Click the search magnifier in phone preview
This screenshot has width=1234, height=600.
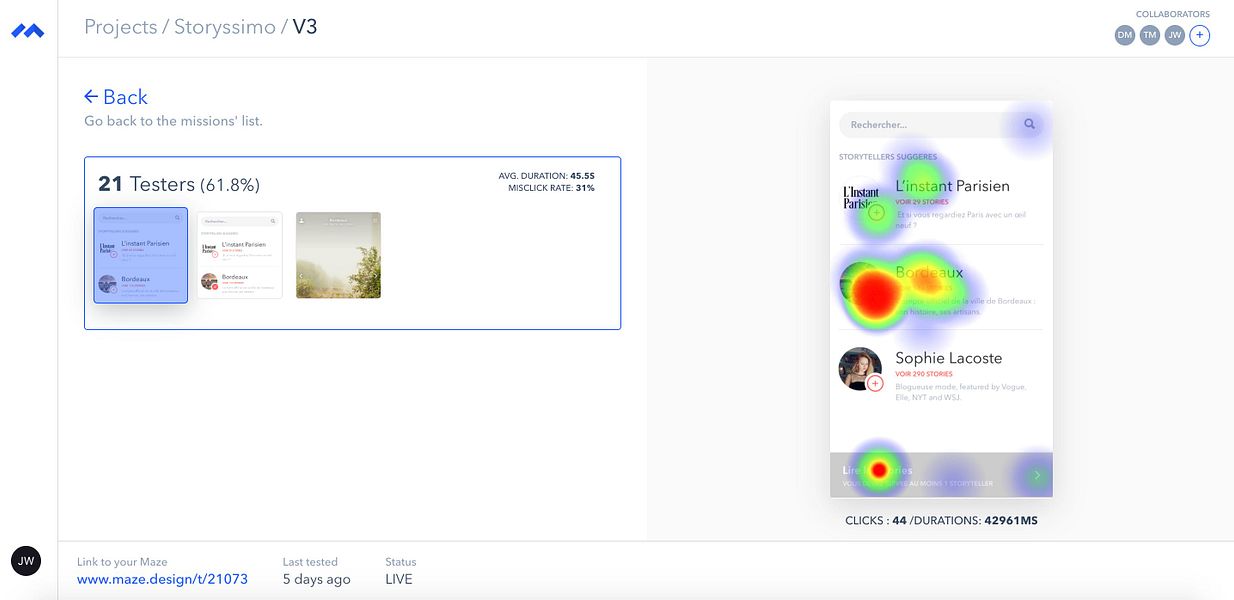tap(1029, 125)
